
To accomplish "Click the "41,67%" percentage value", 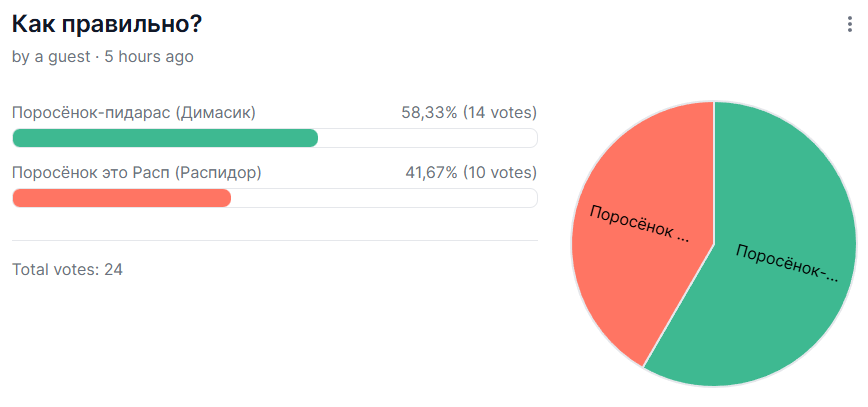I will tap(431, 173).
